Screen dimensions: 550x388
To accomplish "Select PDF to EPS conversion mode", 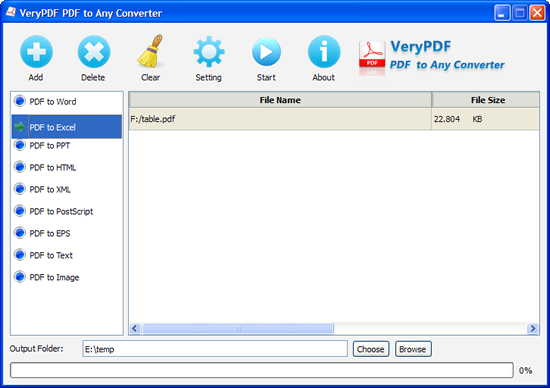I will (x=67, y=233).
